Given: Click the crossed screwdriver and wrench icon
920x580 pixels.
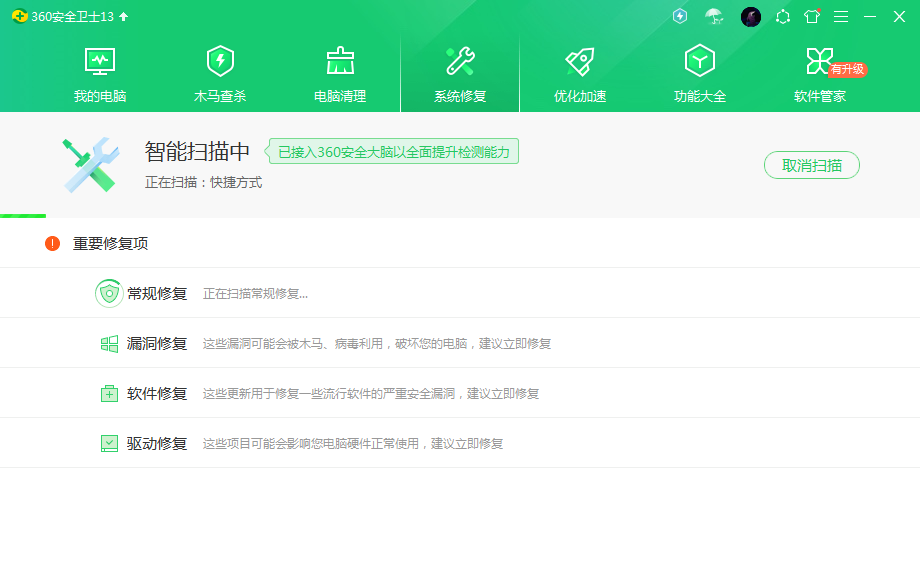Looking at the screenshot, I should [x=91, y=165].
